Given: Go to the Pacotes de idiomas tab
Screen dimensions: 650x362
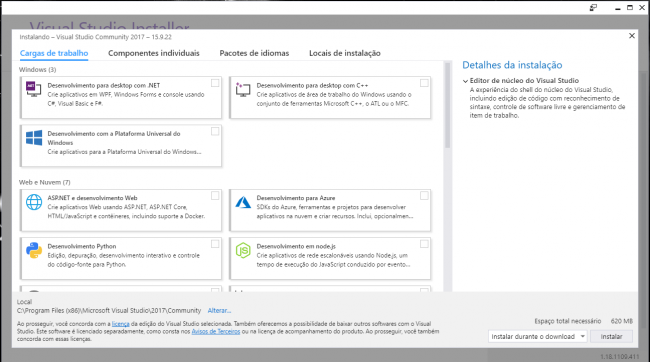Looking at the screenshot, I should pos(254,53).
